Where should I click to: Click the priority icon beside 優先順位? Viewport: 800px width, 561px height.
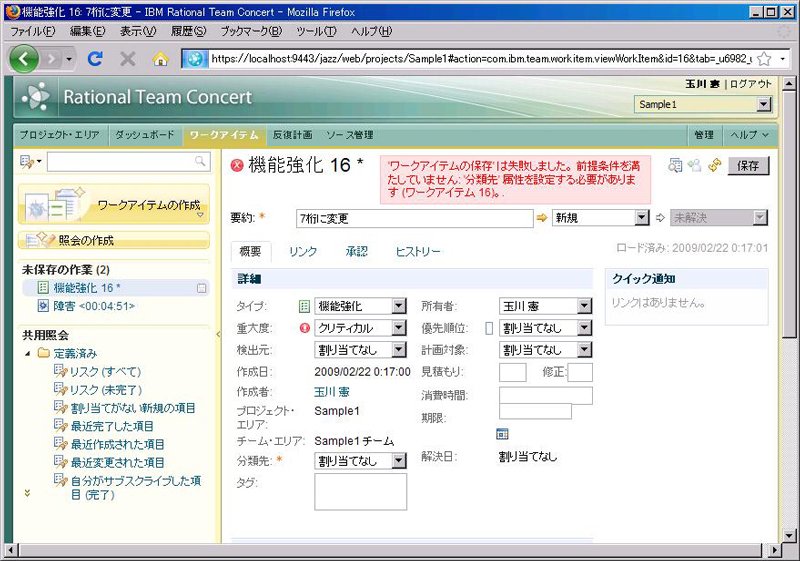(489, 328)
